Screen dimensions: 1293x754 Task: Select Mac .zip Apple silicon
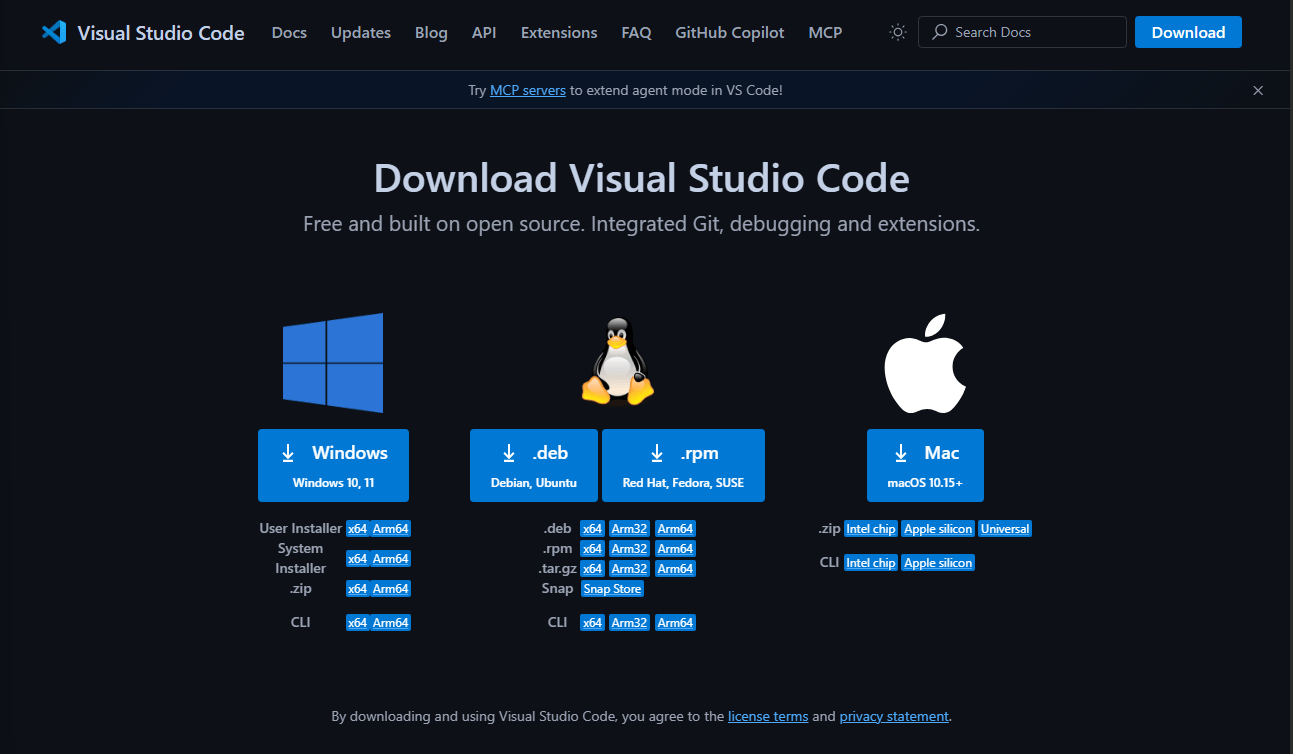tap(938, 529)
